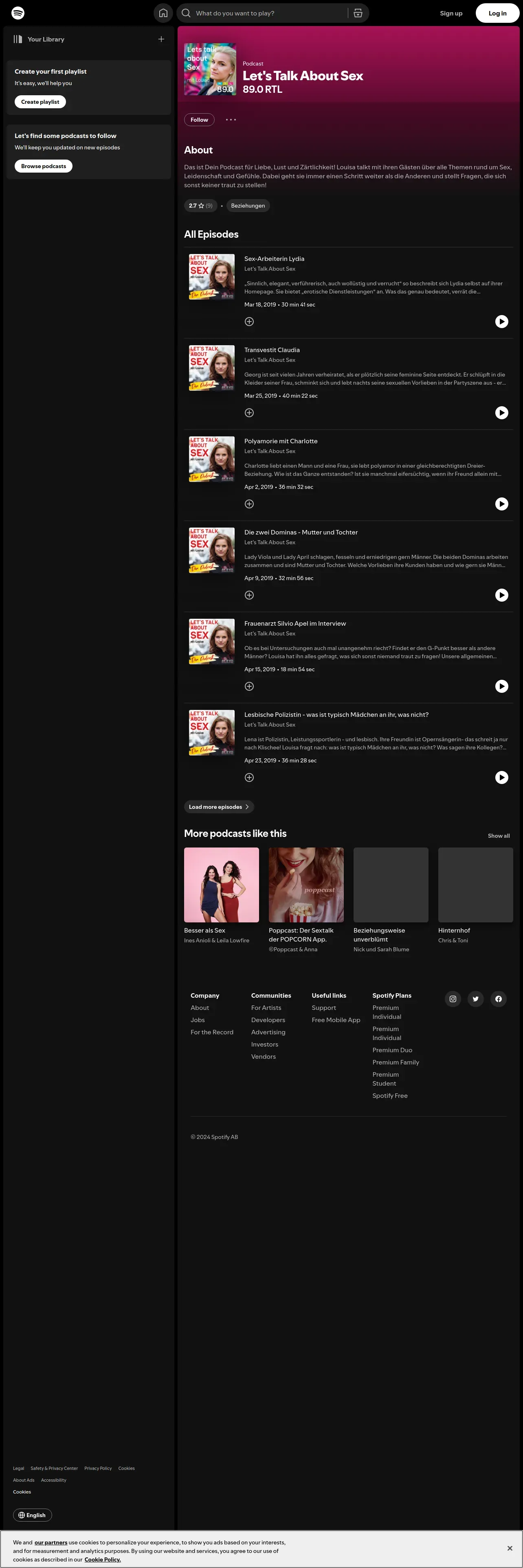This screenshot has height=1568, width=523.
Task: Open Spotify's Instagram page icon
Action: (453, 999)
